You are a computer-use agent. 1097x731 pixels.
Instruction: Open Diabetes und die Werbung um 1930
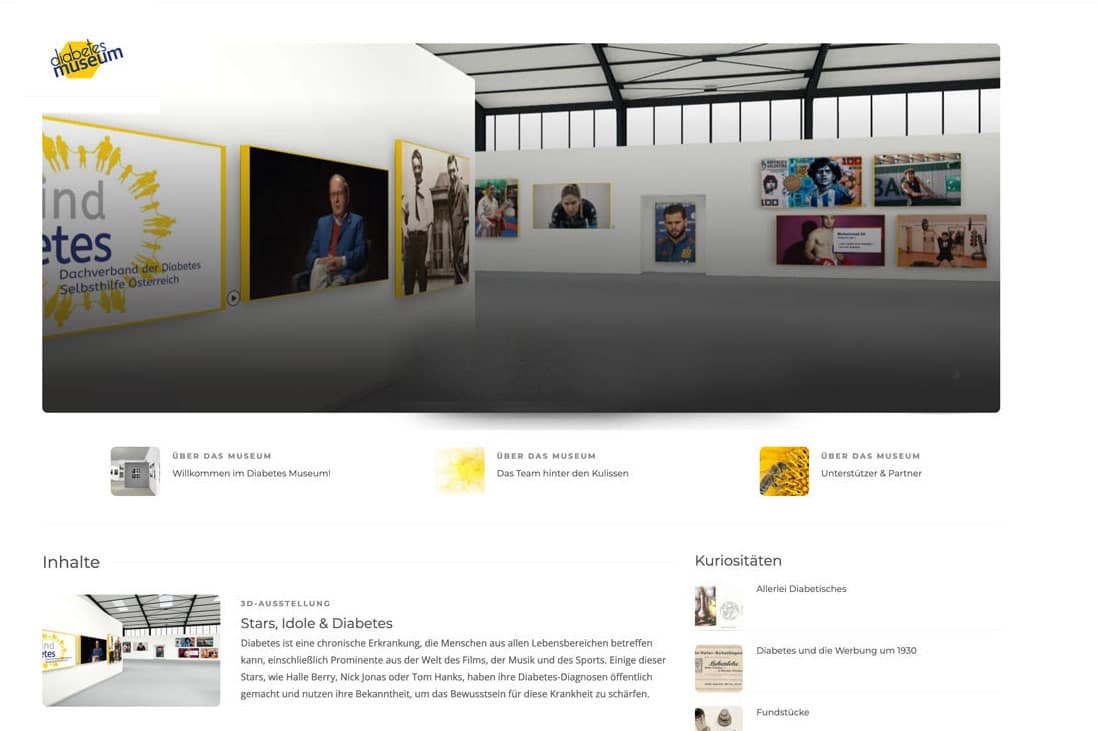[836, 651]
